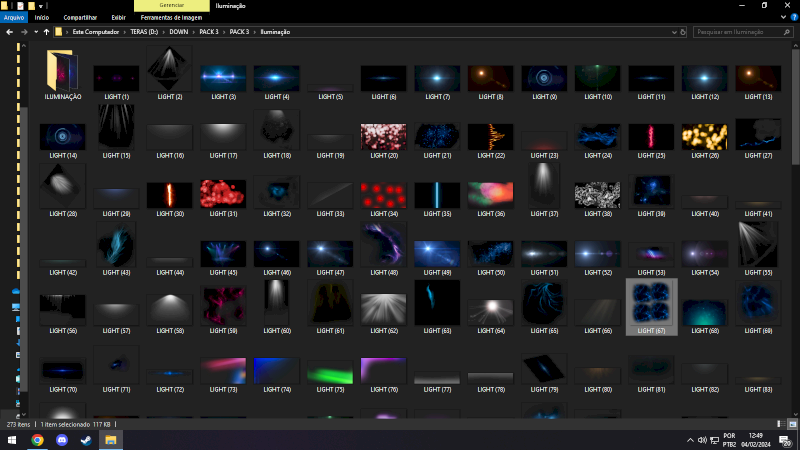The image size is (800, 450).
Task: Open Google Chrome from the taskbar
Action: pos(37,439)
